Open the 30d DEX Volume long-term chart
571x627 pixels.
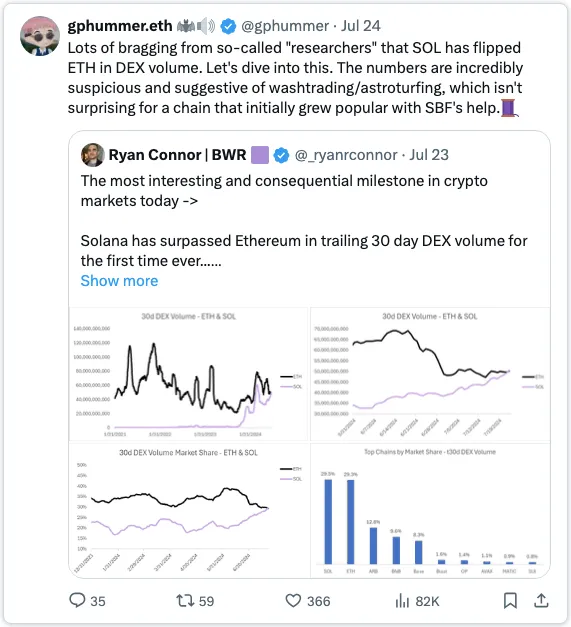pyautogui.click(x=188, y=374)
